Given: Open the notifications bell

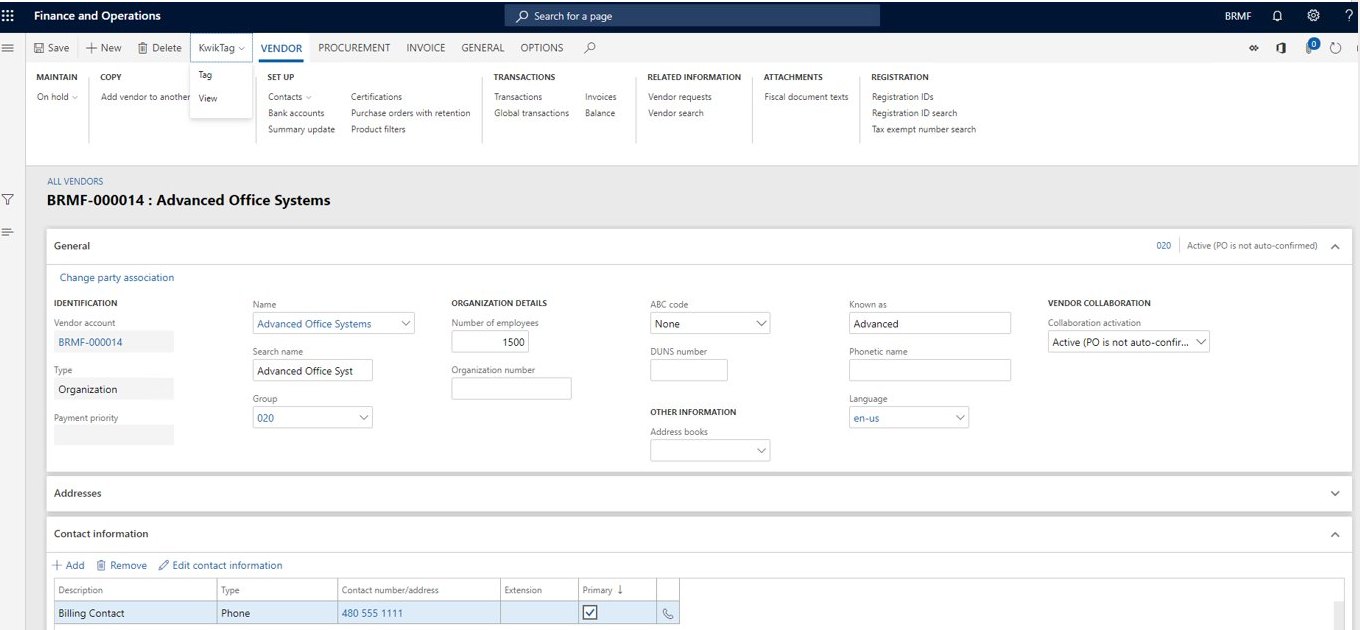Looking at the screenshot, I should (1277, 16).
